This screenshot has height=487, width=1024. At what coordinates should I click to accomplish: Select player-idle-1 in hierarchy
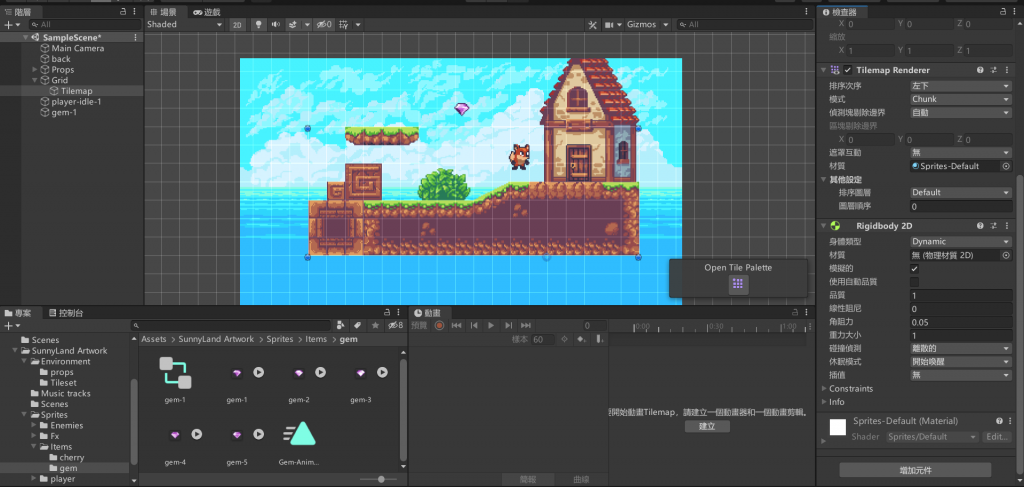(x=76, y=102)
